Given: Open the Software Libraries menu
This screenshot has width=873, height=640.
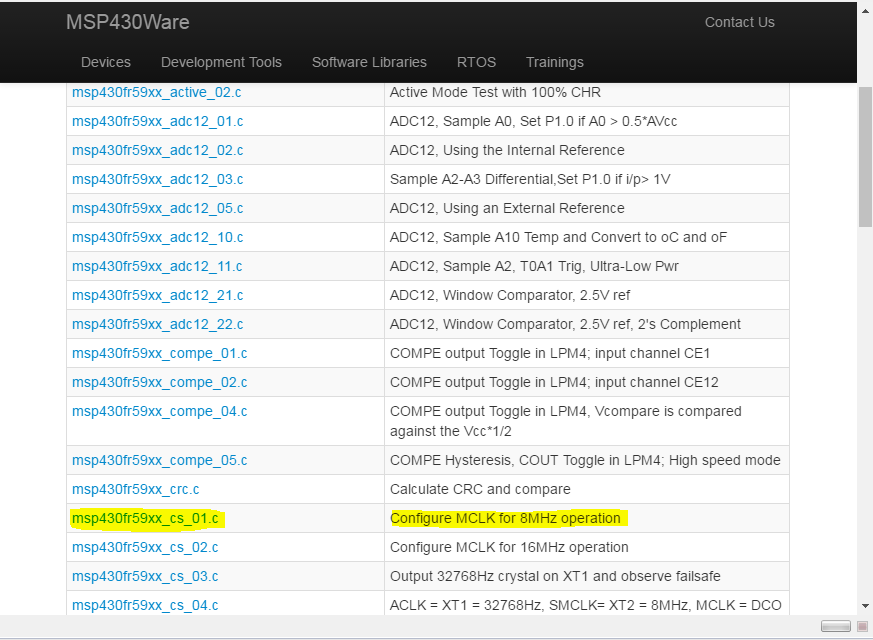Looking at the screenshot, I should pos(369,62).
